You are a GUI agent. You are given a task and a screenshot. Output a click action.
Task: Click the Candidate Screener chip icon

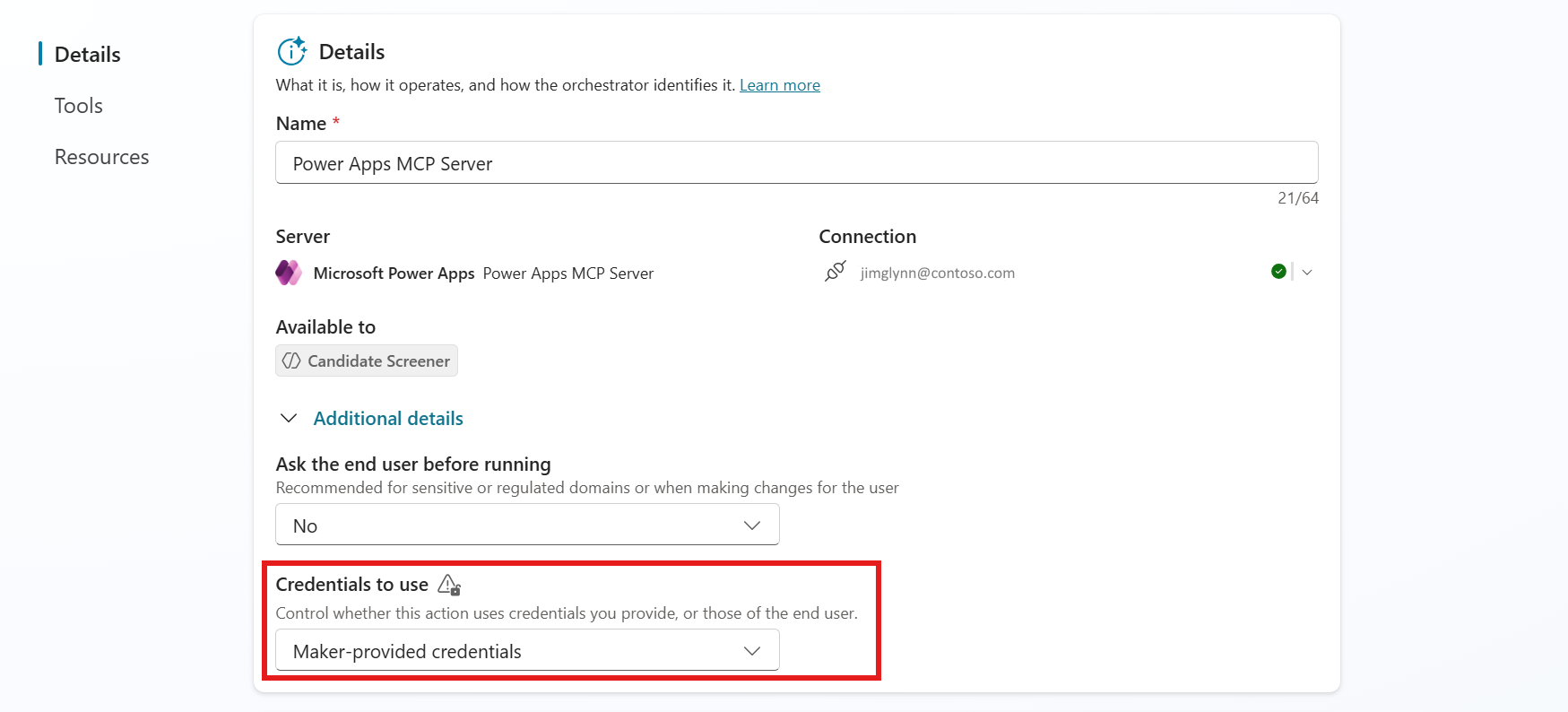coord(291,360)
